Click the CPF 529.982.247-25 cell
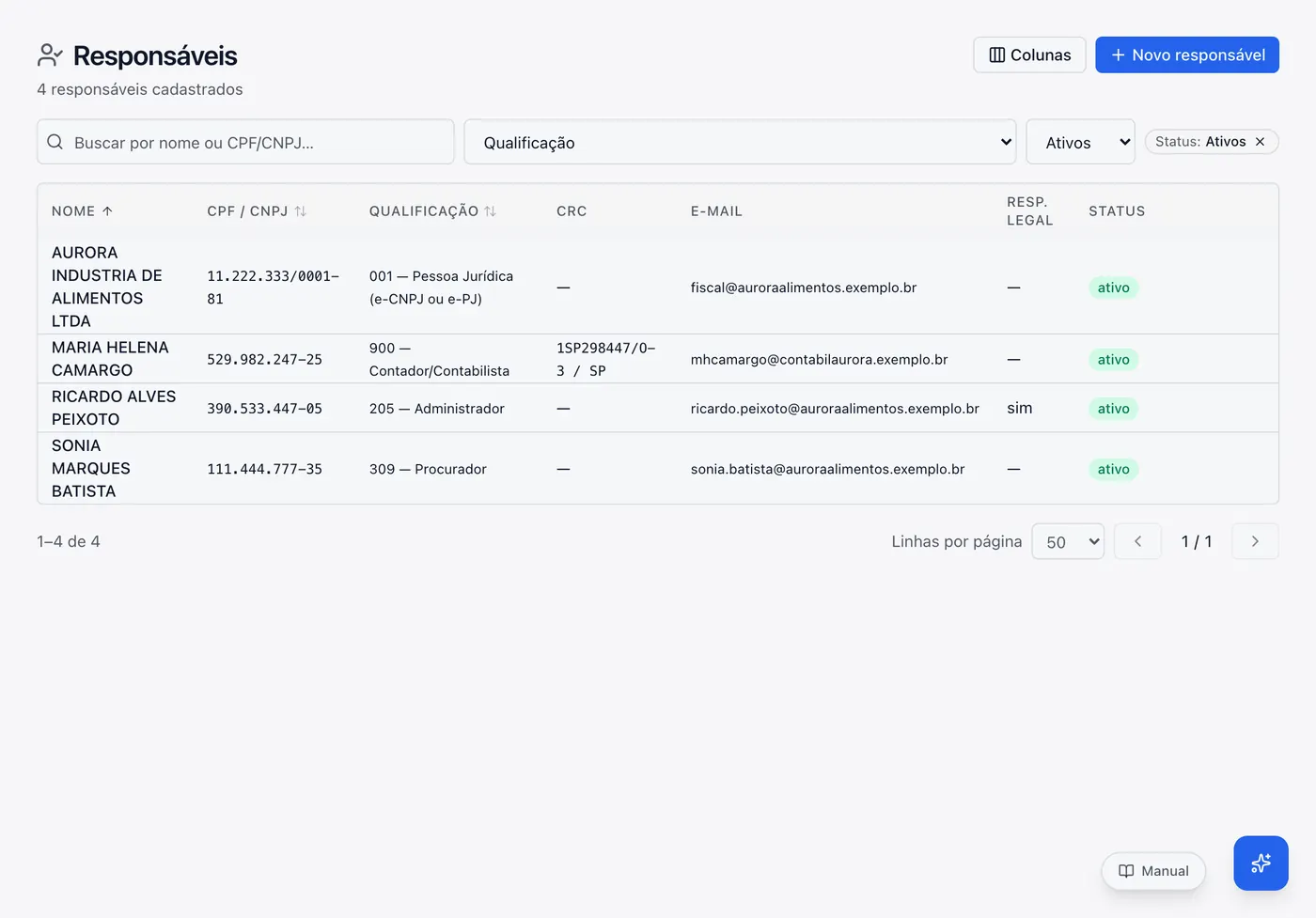This screenshot has width=1316, height=918. click(x=264, y=359)
